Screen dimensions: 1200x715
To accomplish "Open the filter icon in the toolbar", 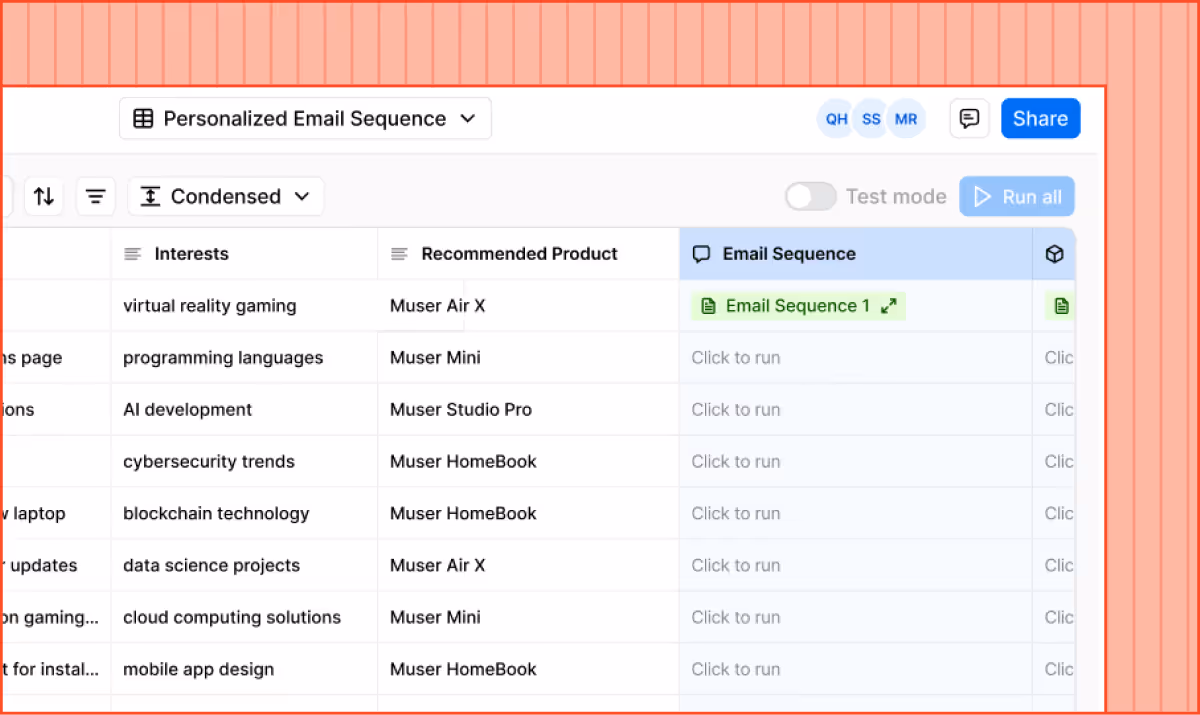I will tap(96, 196).
